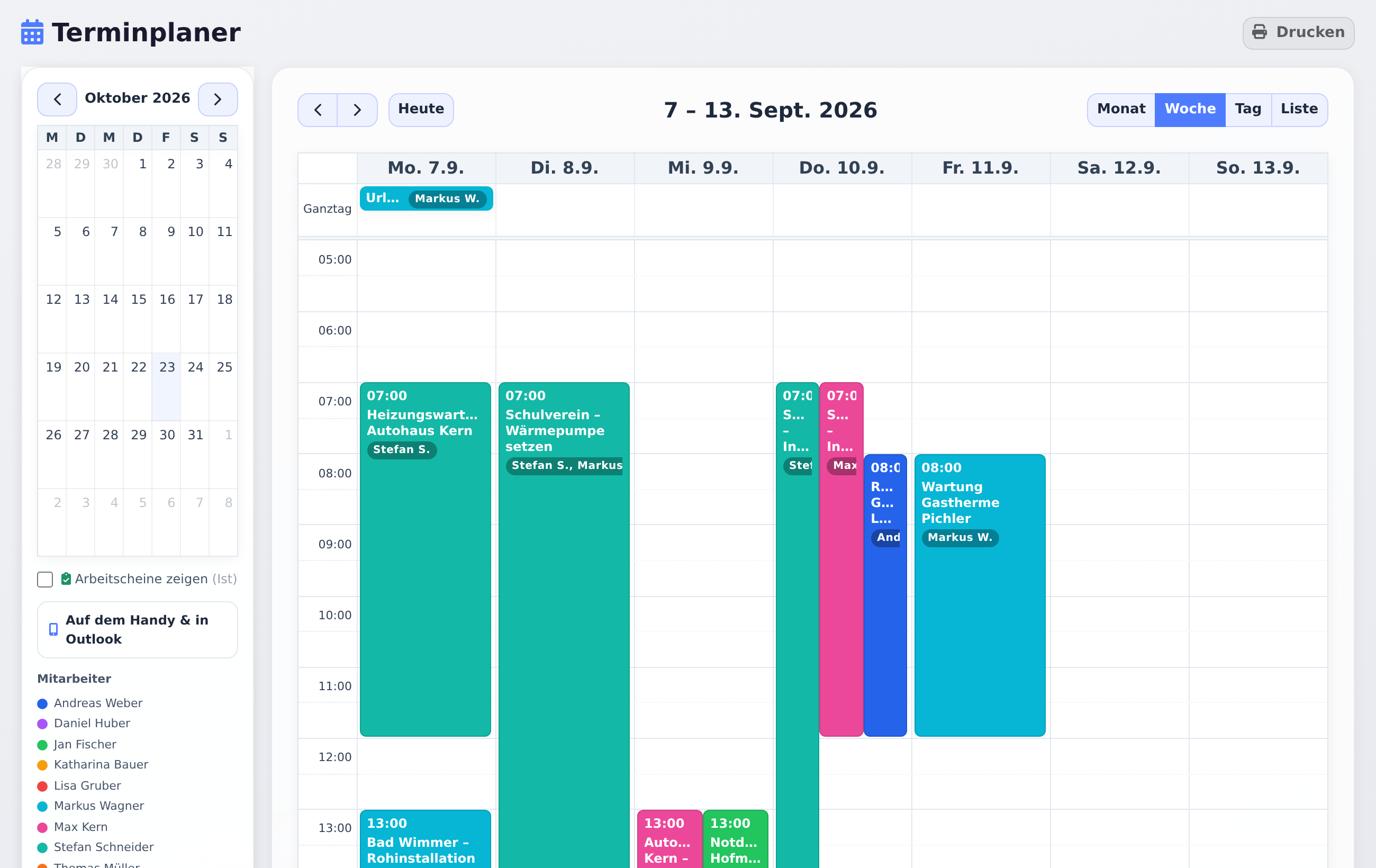Jump to today with Heute button
Viewport: 1376px width, 868px height.
pyautogui.click(x=421, y=110)
